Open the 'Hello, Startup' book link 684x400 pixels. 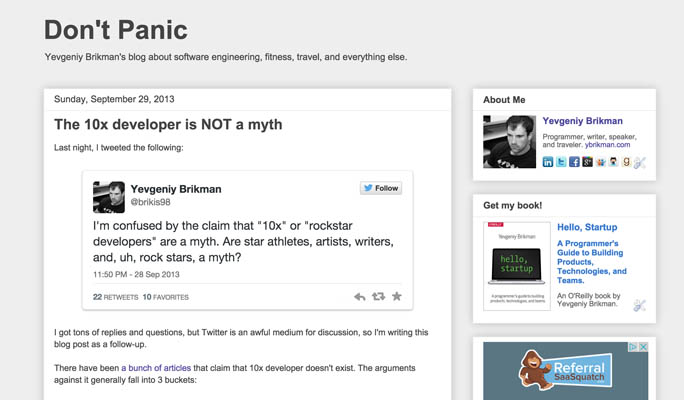pos(587,227)
